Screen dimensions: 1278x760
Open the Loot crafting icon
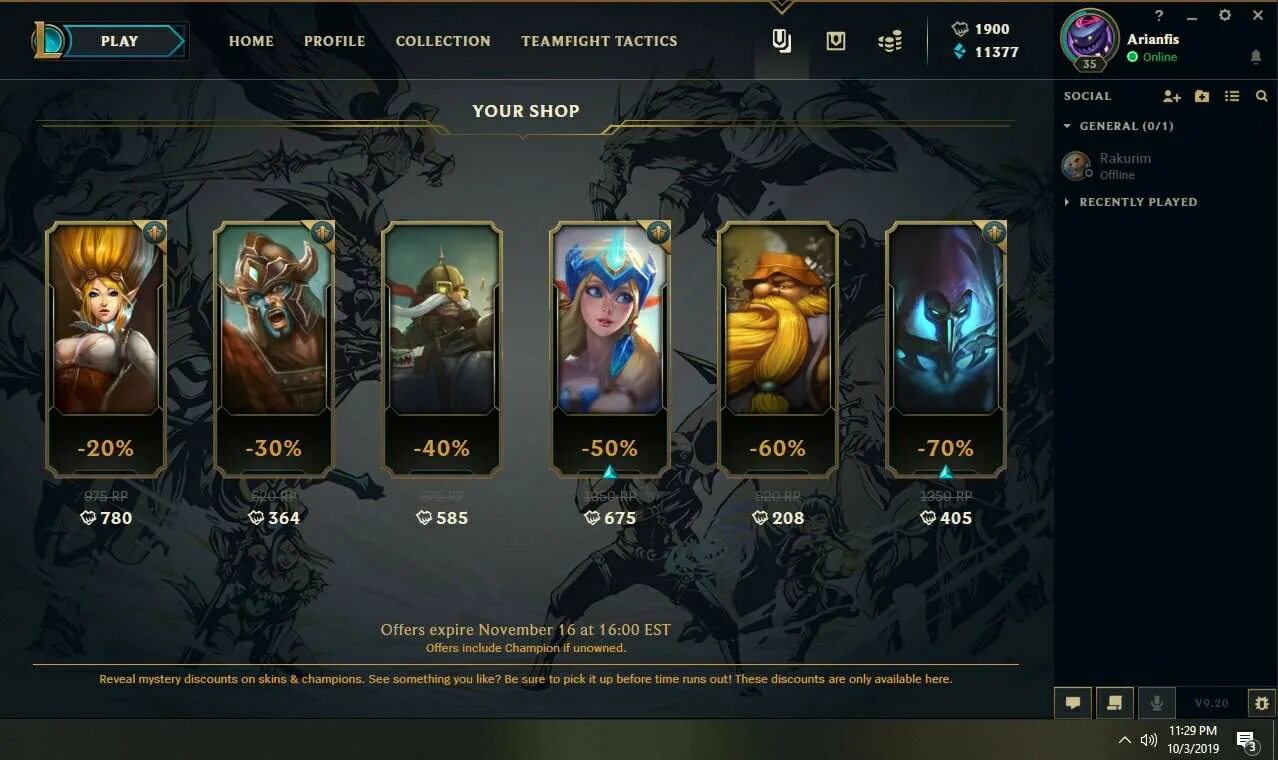coord(836,41)
